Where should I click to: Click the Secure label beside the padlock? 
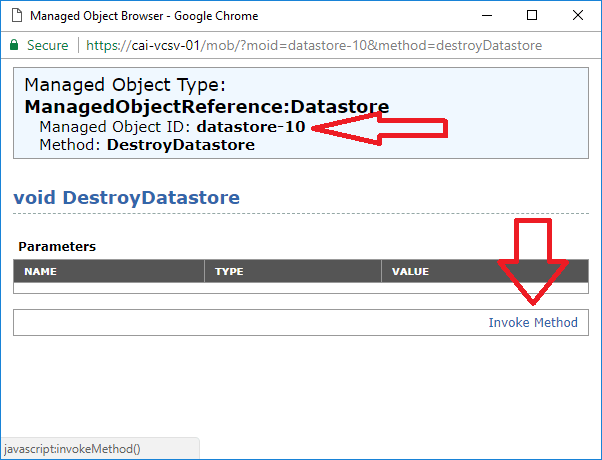click(x=48, y=46)
